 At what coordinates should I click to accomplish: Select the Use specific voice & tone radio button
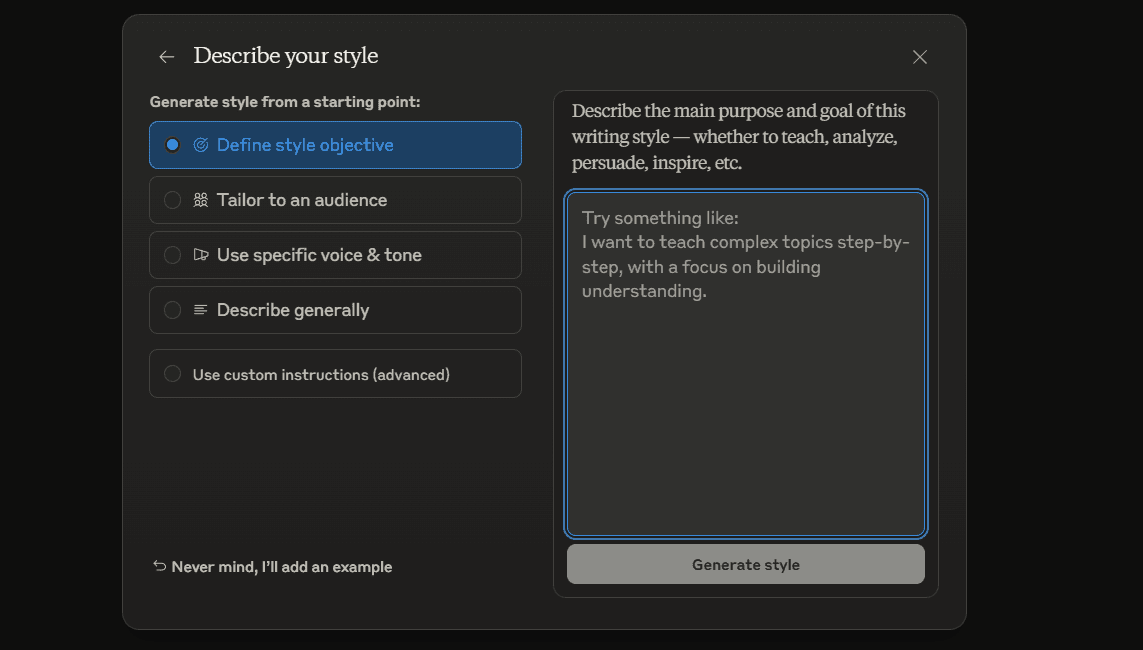[x=172, y=255]
